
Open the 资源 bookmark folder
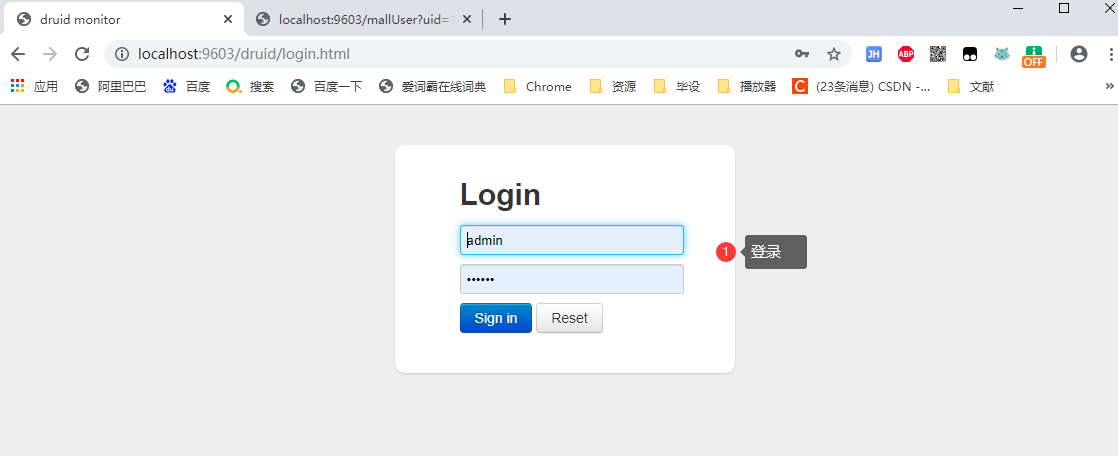pos(613,87)
